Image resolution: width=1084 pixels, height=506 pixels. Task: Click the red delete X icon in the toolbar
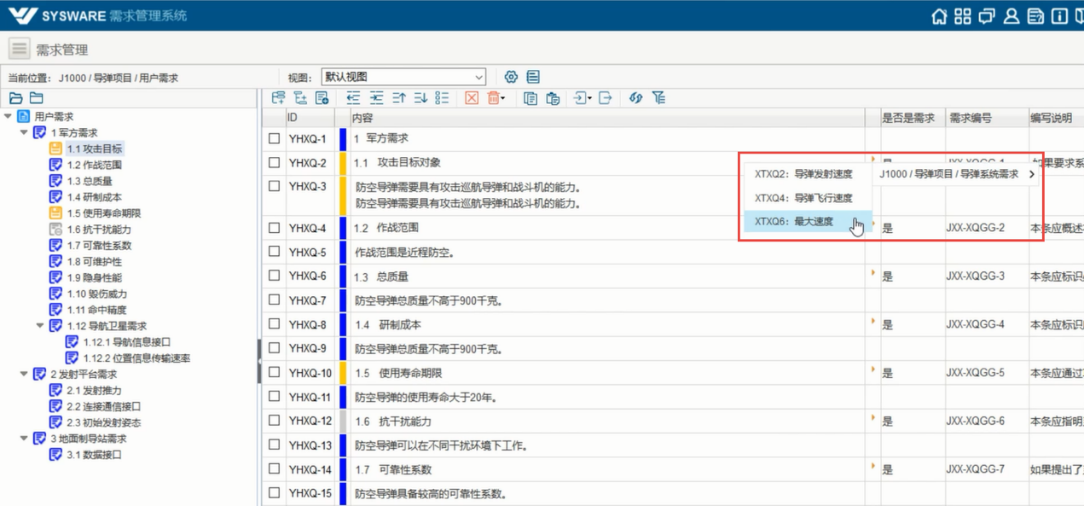(472, 98)
